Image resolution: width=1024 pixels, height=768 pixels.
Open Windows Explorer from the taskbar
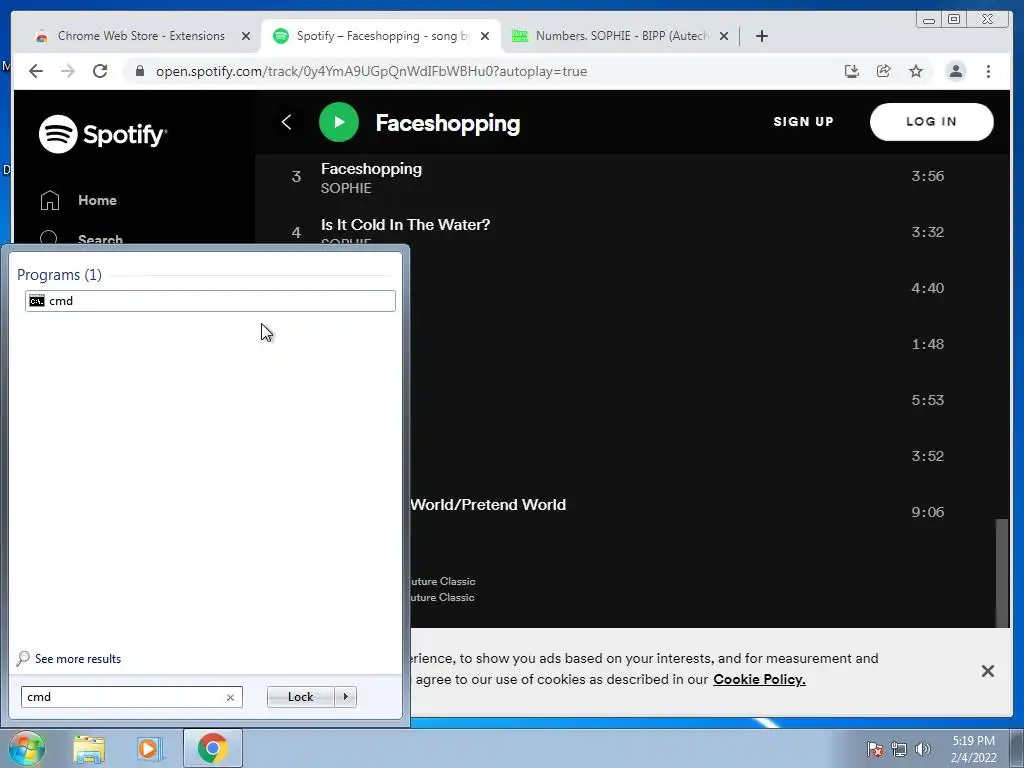point(89,749)
